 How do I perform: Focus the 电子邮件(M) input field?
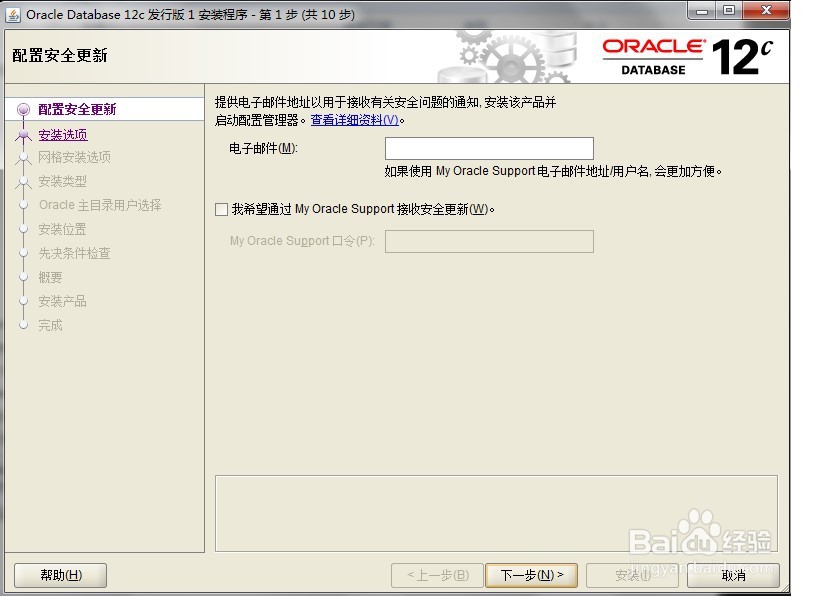(x=489, y=148)
